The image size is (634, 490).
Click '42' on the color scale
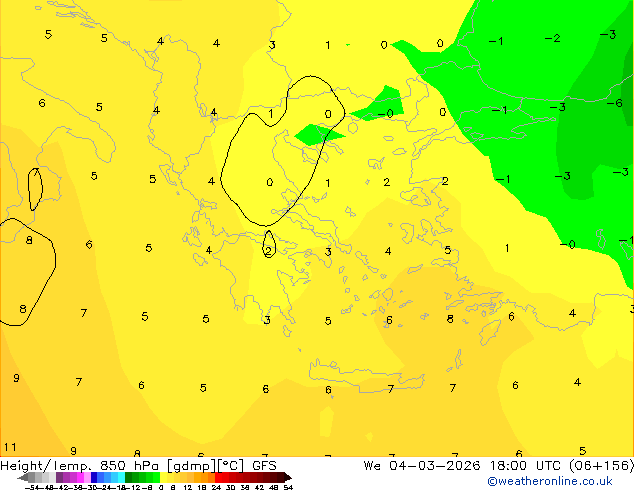pyautogui.click(x=259, y=487)
